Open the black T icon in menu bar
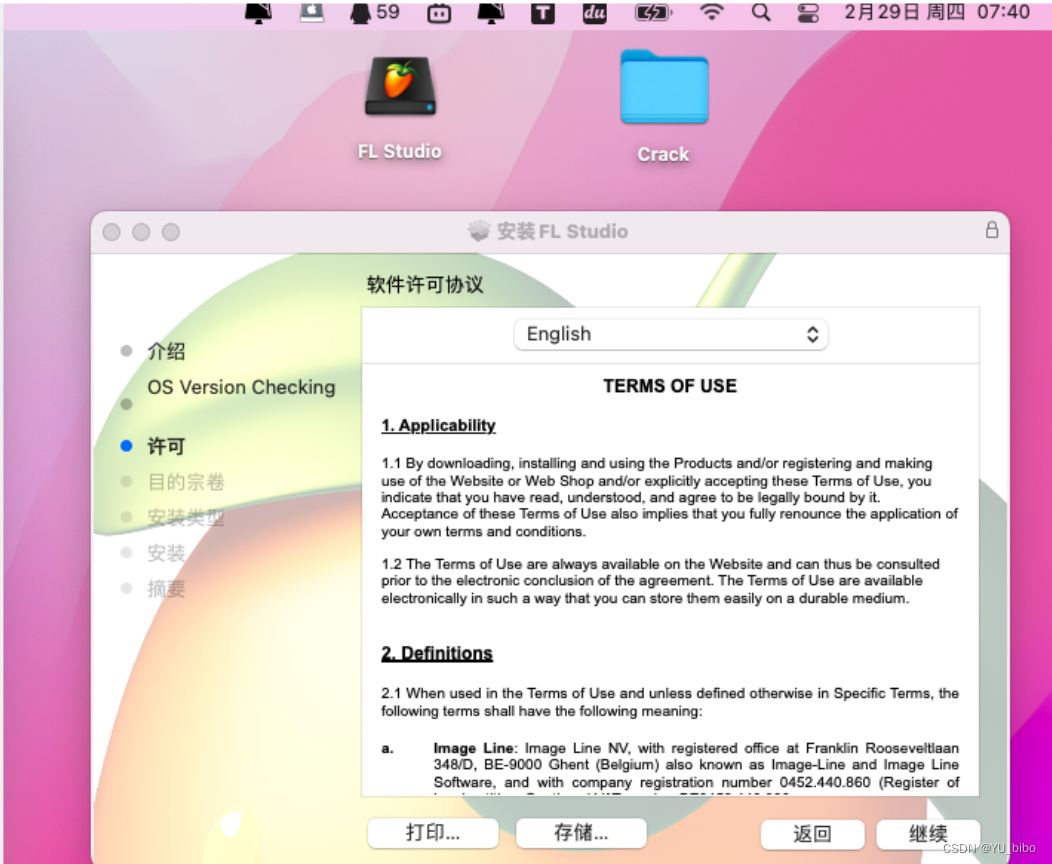Viewport: 1052px width, 864px height. click(543, 13)
